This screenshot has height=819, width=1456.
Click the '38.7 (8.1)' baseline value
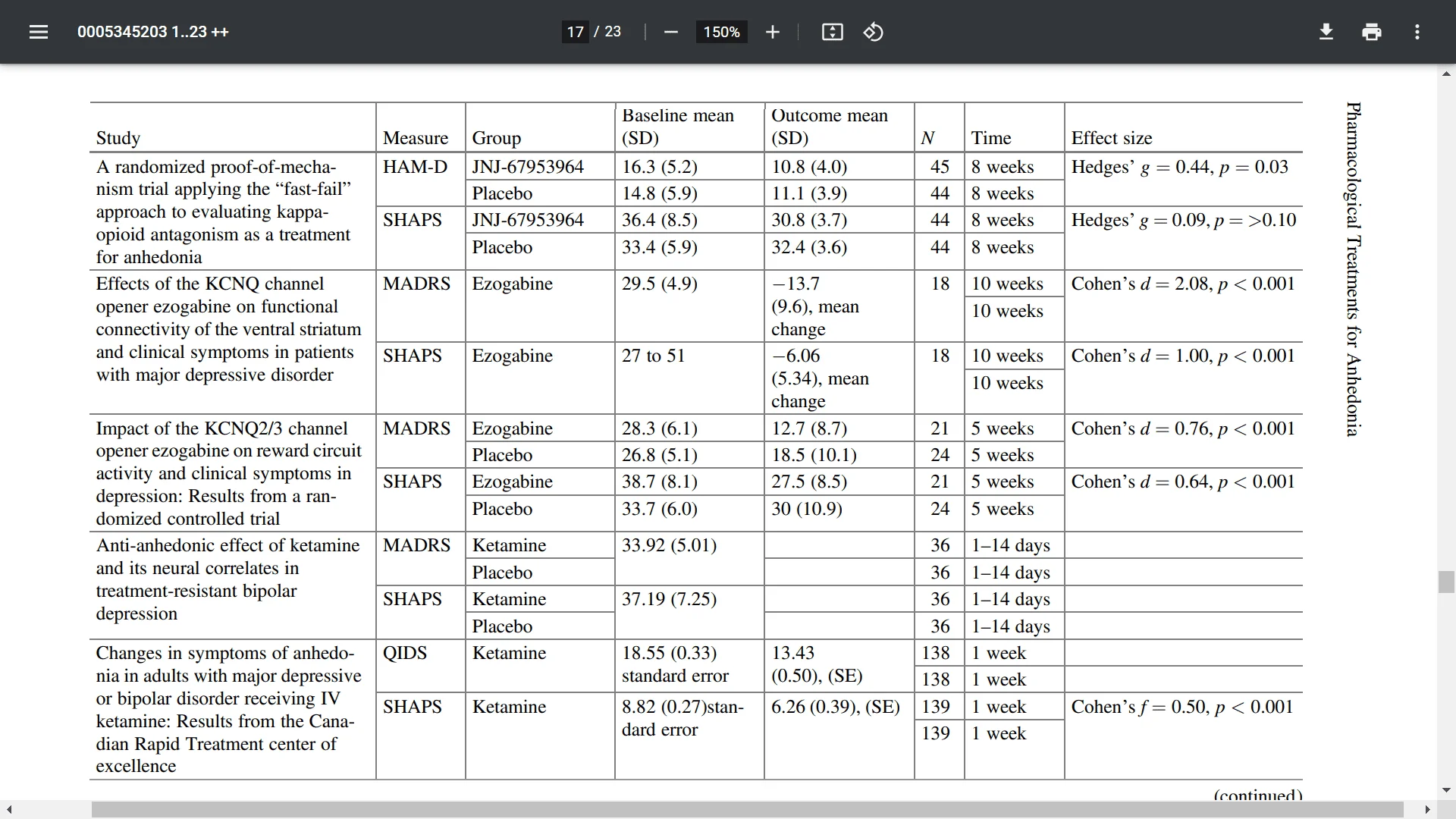[x=660, y=482]
